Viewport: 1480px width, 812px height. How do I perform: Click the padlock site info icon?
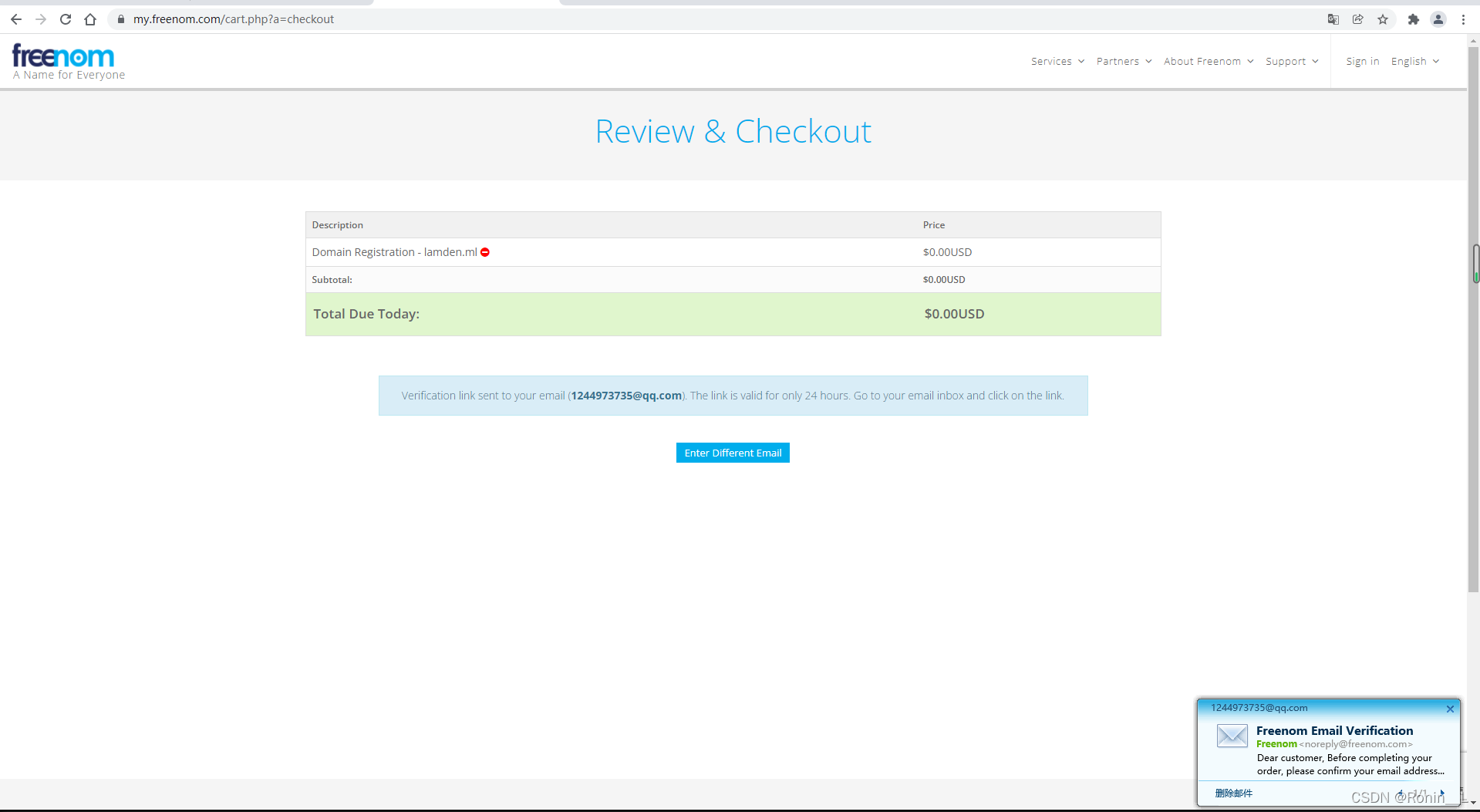(121, 19)
